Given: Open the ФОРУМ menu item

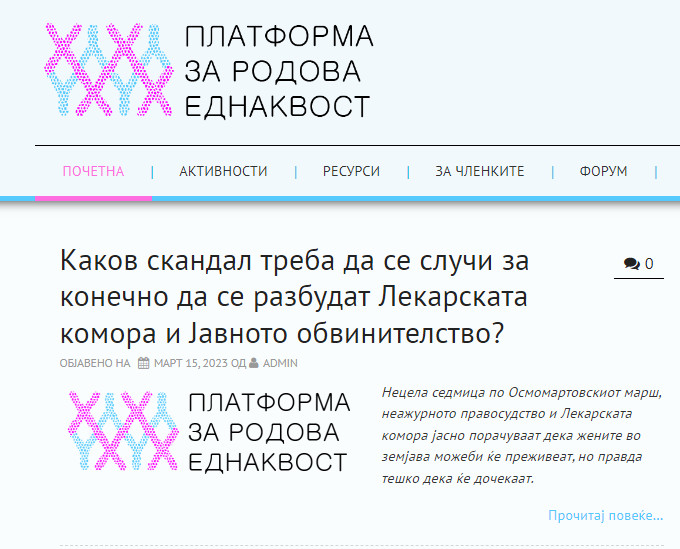Looking at the screenshot, I should [603, 171].
